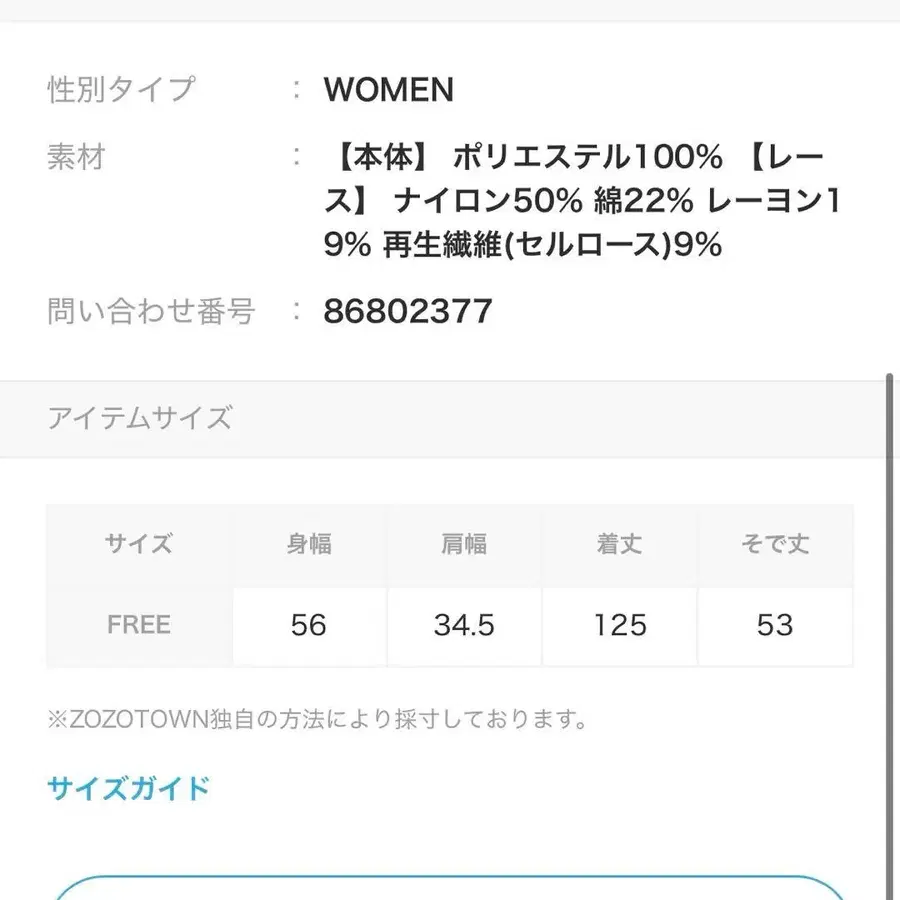Click the そで丈 column header

click(x=777, y=543)
